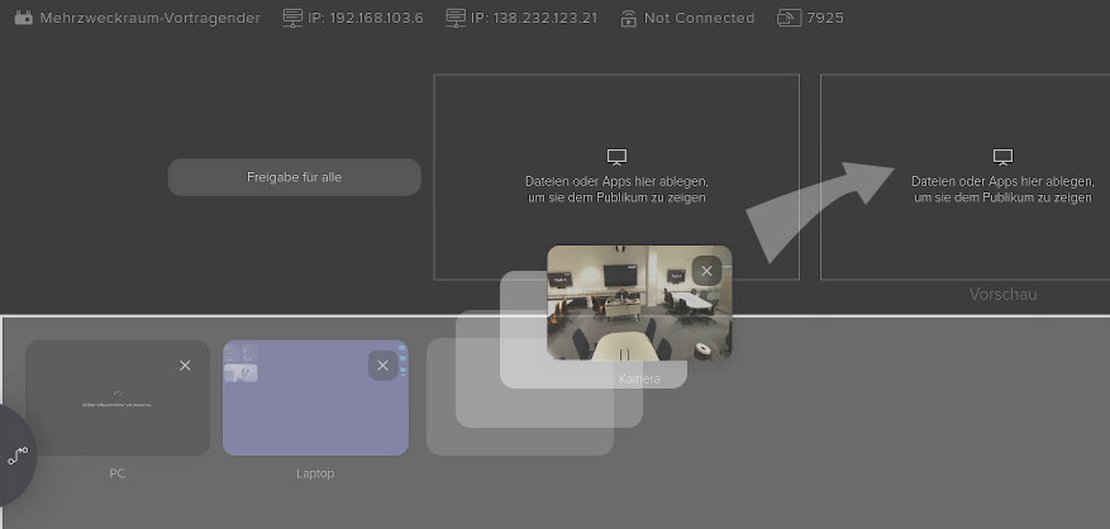Click the room icon beside Mehrzweckraum-Vortragender
This screenshot has height=529, width=1110.
coord(24,18)
